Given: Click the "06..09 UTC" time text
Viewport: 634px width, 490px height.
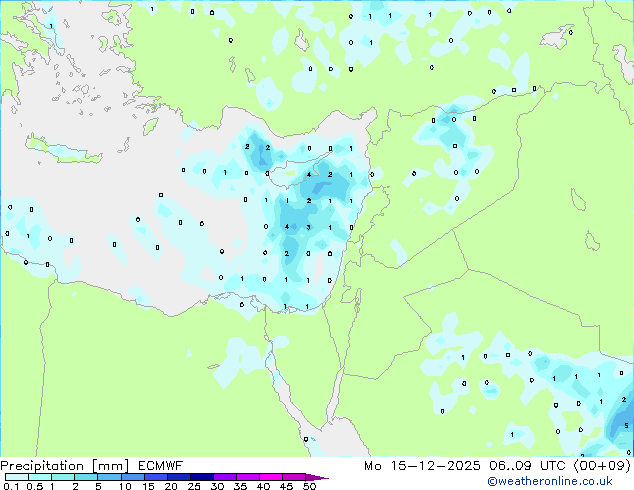Looking at the screenshot, I should 527,466.
